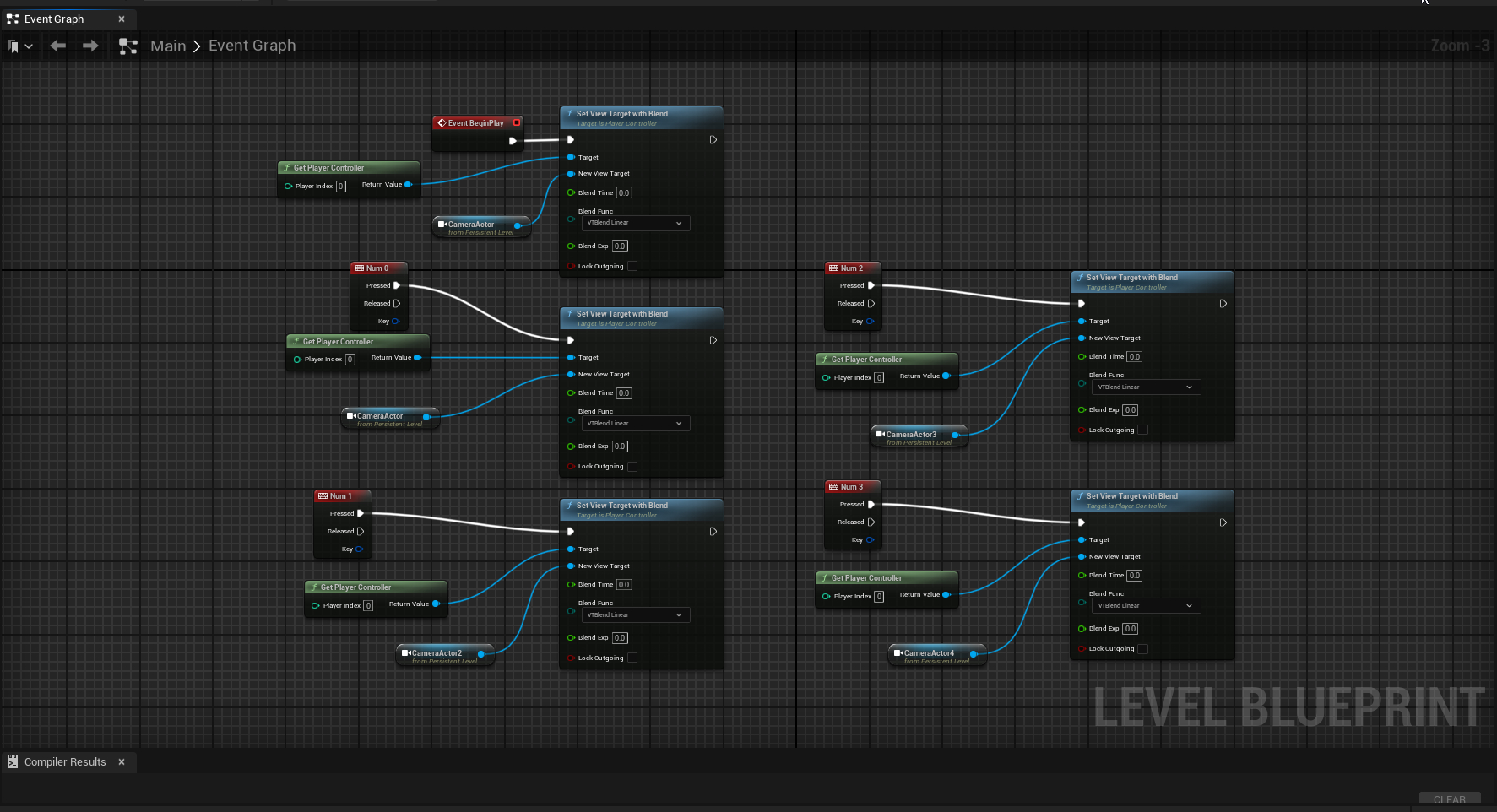Click the Key output pin on Num 2
This screenshot has width=1497, height=812.
pyautogui.click(x=870, y=321)
